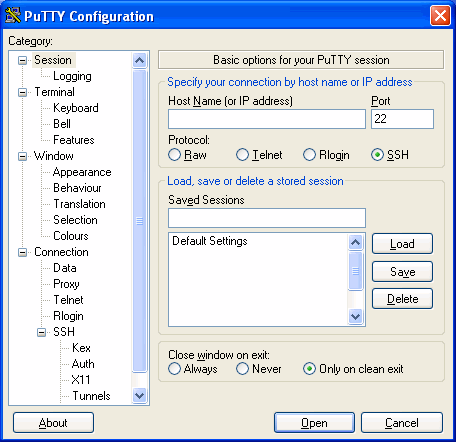
Task: Select the Proxy category
Action: point(66,284)
